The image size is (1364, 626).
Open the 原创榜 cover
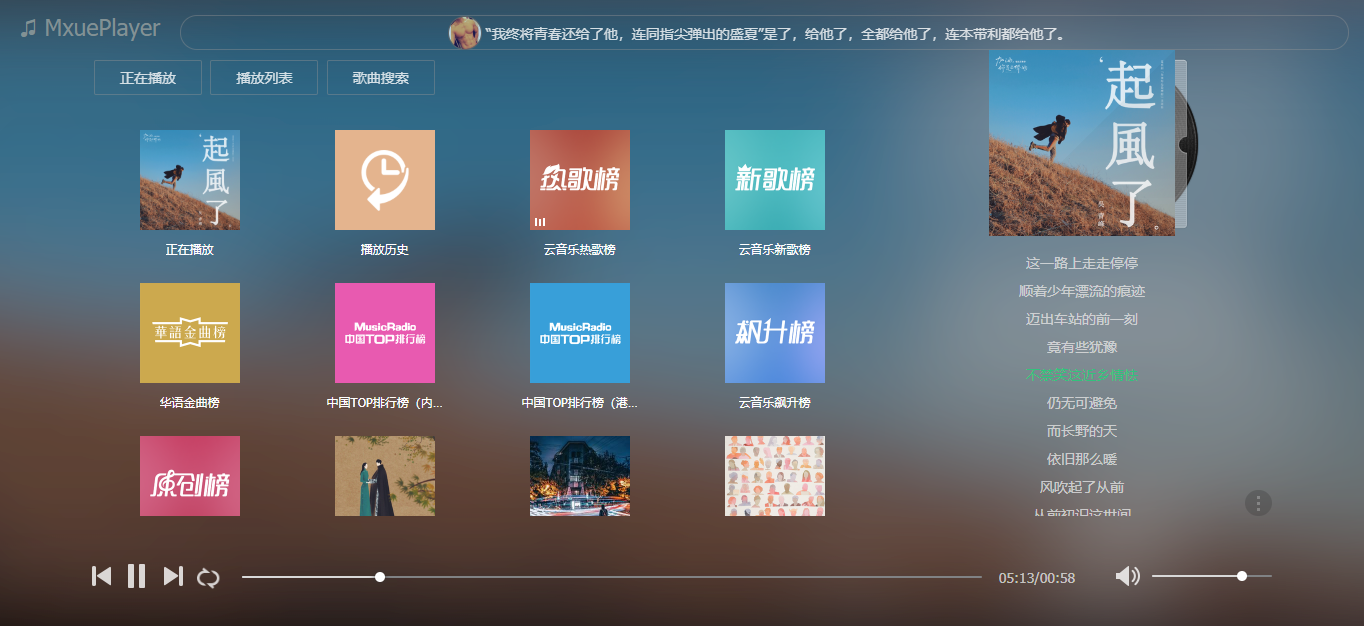[190, 476]
